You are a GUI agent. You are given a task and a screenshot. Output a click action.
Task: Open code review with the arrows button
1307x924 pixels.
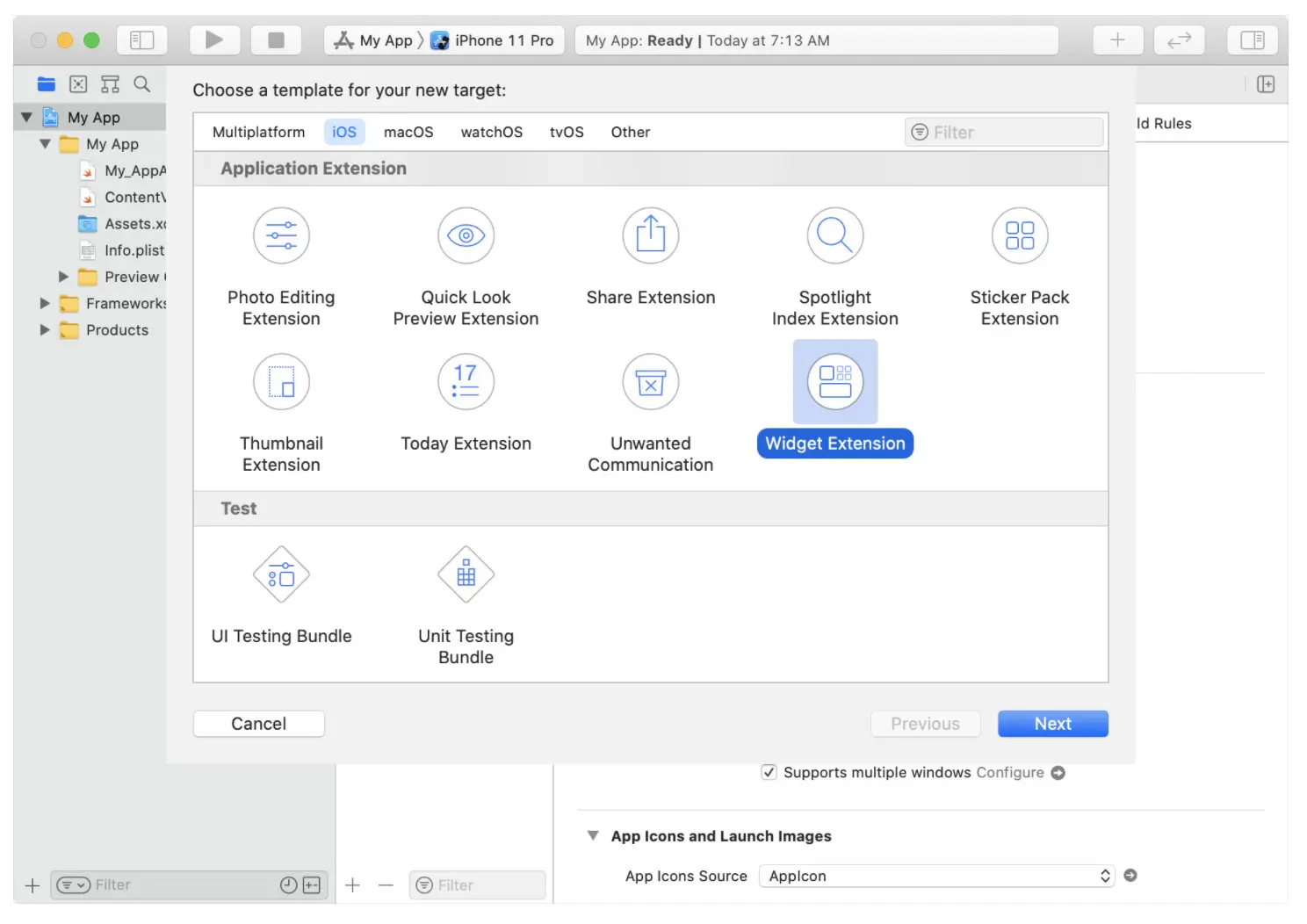pos(1179,40)
